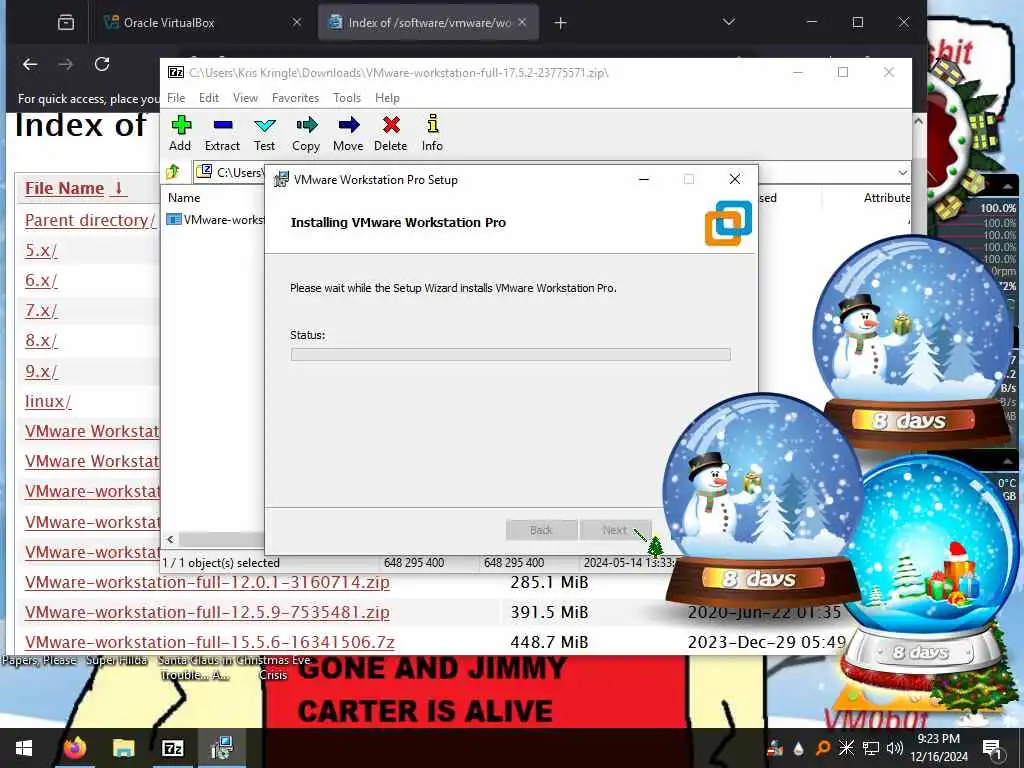
Task: Download VMware-workstation-full-12.0.1-3160714.zip
Action: coord(207,582)
